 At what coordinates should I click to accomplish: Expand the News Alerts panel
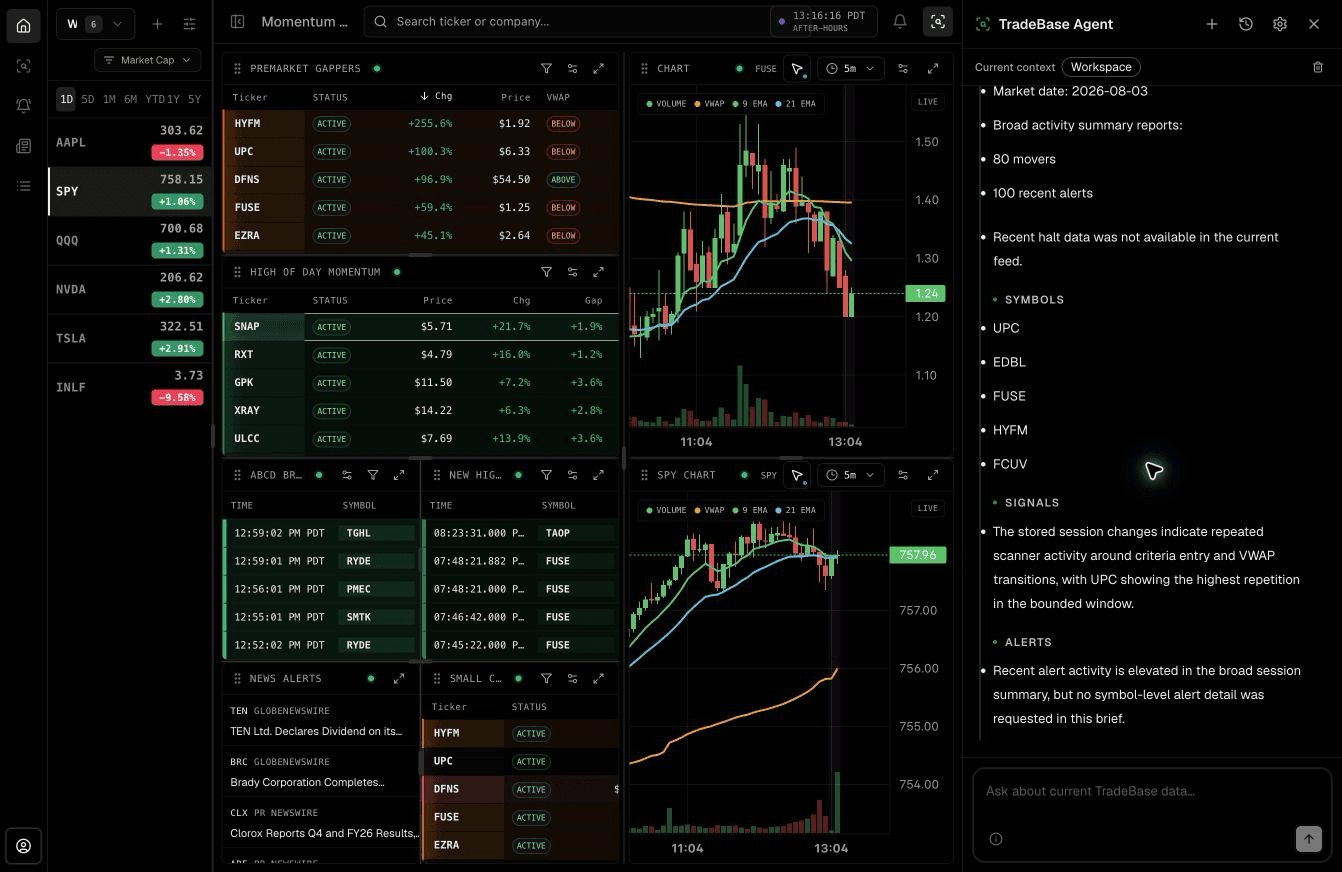(x=399, y=678)
